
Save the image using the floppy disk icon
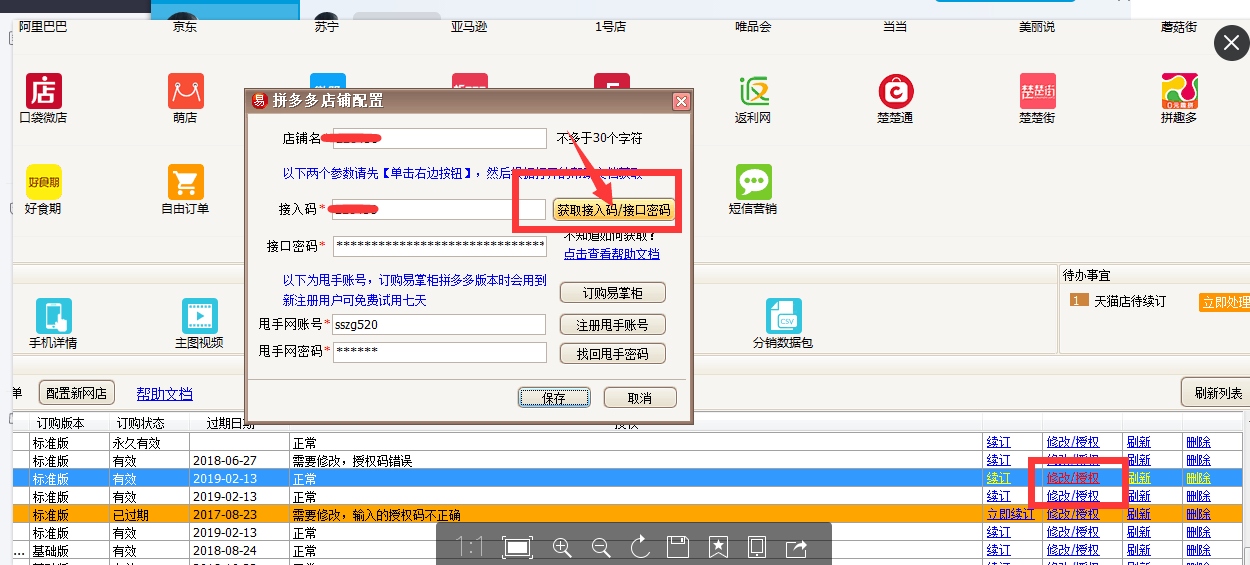tap(679, 547)
